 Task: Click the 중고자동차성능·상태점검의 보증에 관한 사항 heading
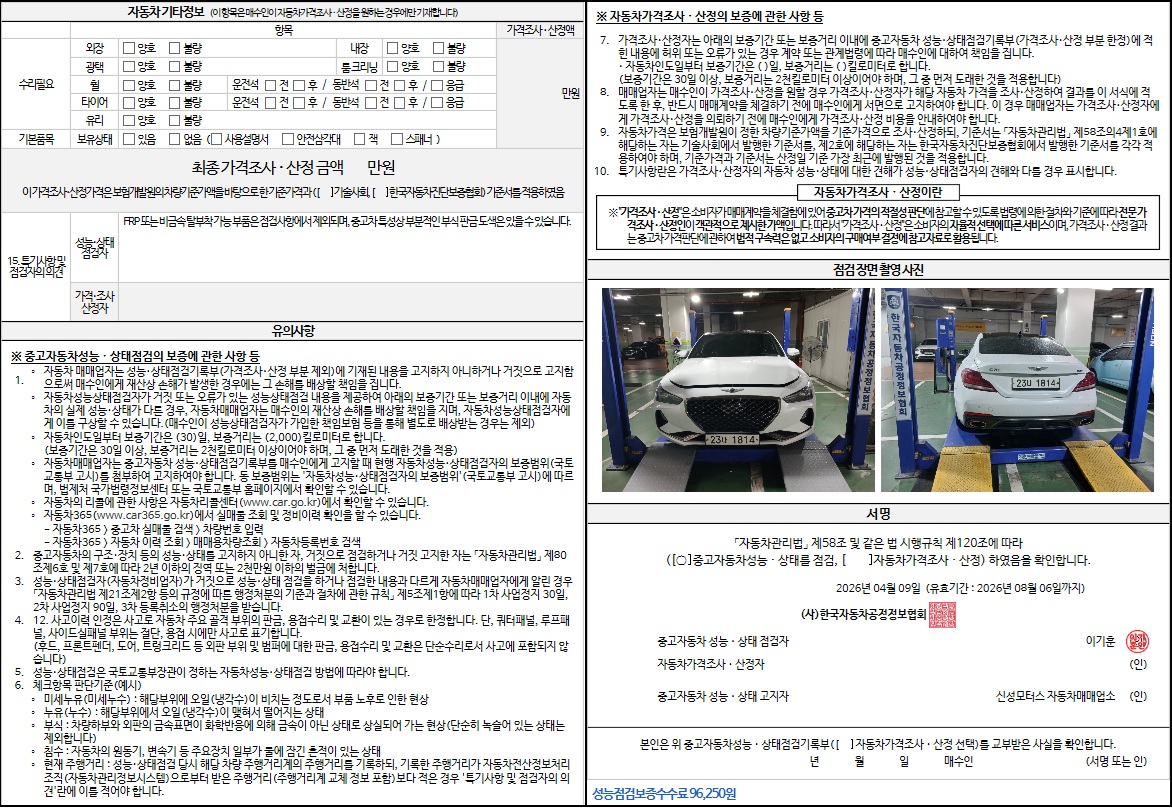coord(135,356)
